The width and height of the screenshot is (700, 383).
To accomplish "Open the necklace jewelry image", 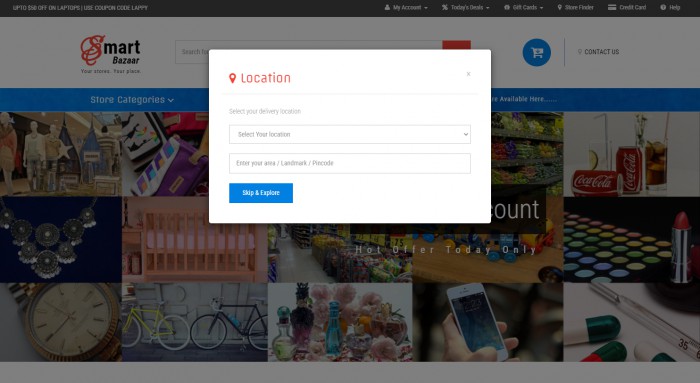I will point(61,240).
